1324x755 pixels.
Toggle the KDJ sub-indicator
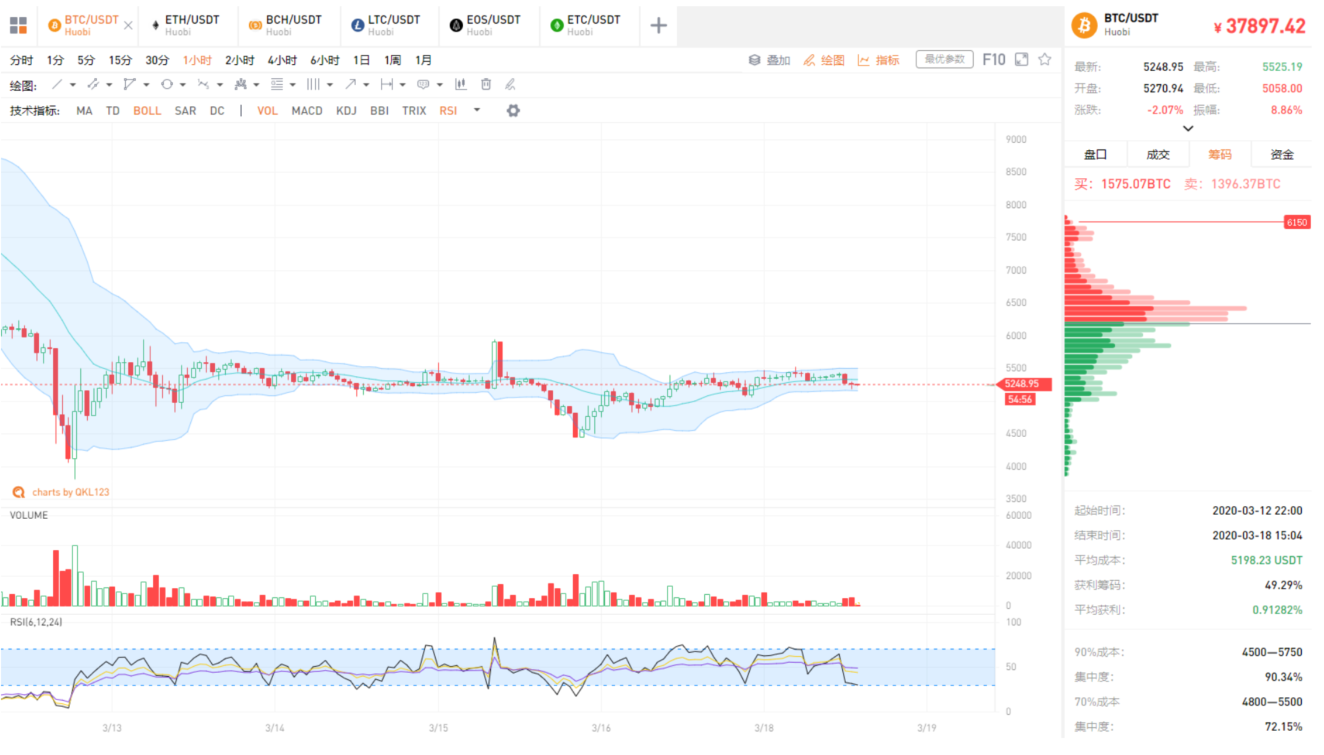coord(346,111)
